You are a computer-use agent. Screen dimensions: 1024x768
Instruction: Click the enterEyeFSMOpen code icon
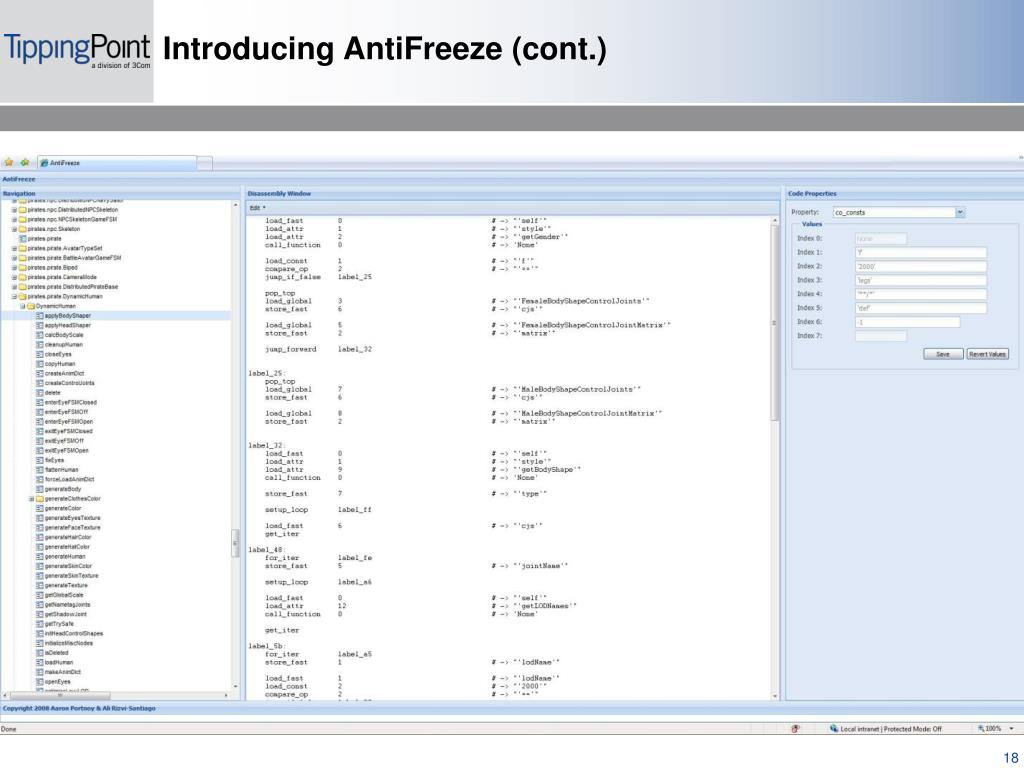(x=40, y=422)
